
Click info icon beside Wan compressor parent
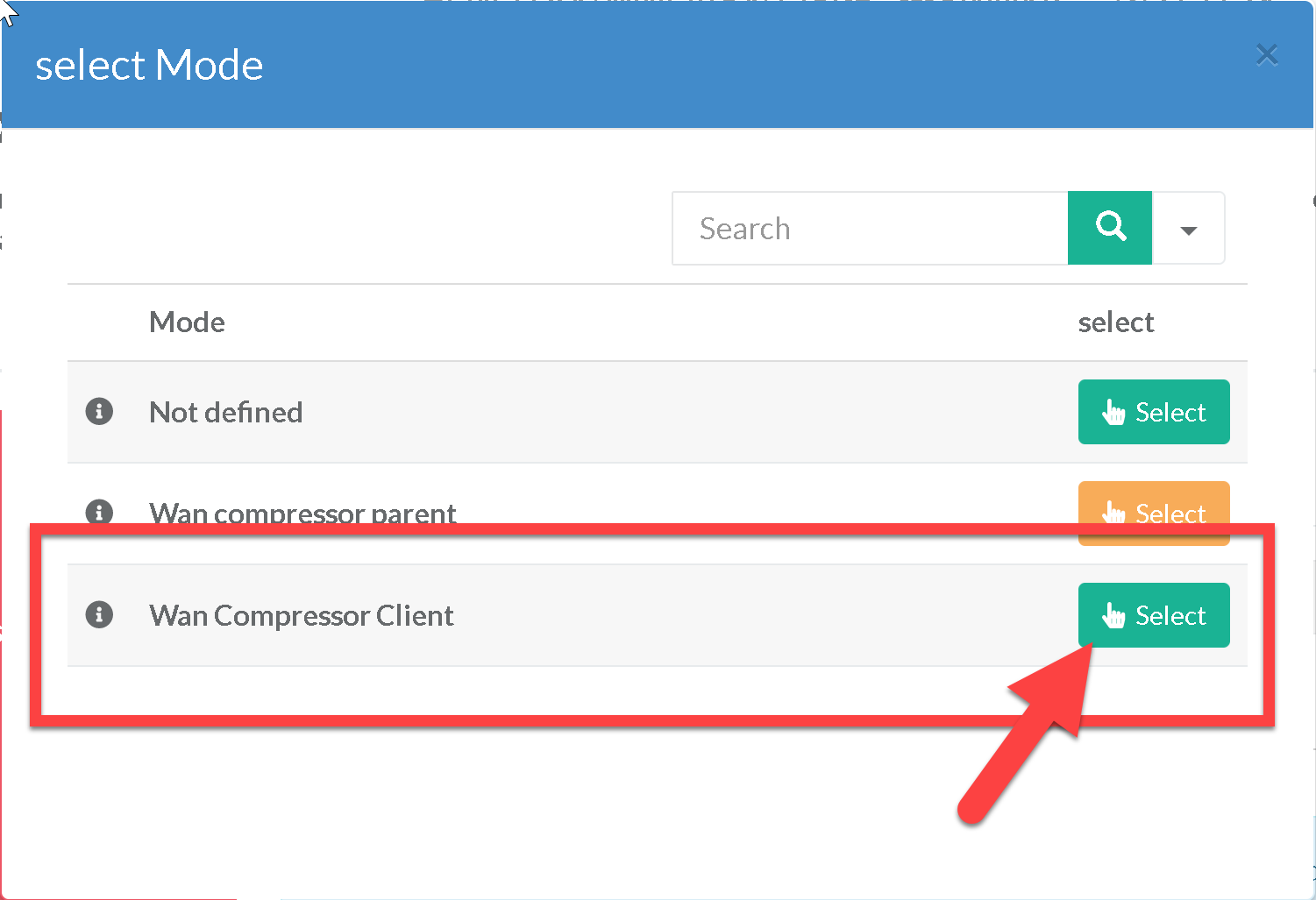click(99, 511)
